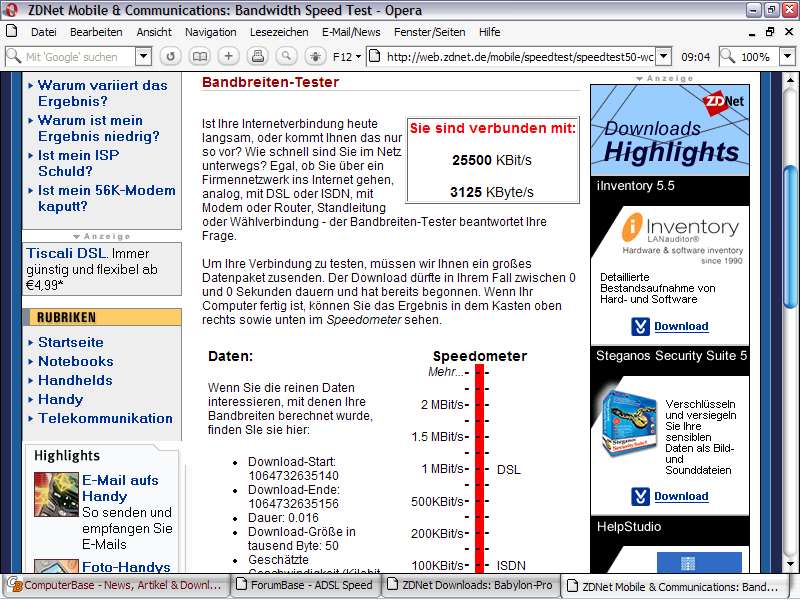The height and width of the screenshot is (600, 800).
Task: Click the scrollbar down arrow
Action: [x=790, y=564]
